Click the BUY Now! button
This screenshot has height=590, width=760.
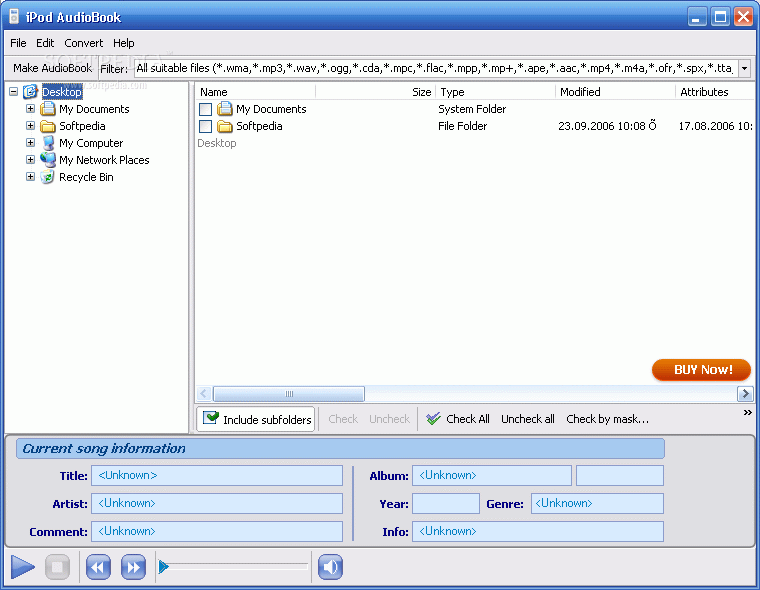click(701, 369)
